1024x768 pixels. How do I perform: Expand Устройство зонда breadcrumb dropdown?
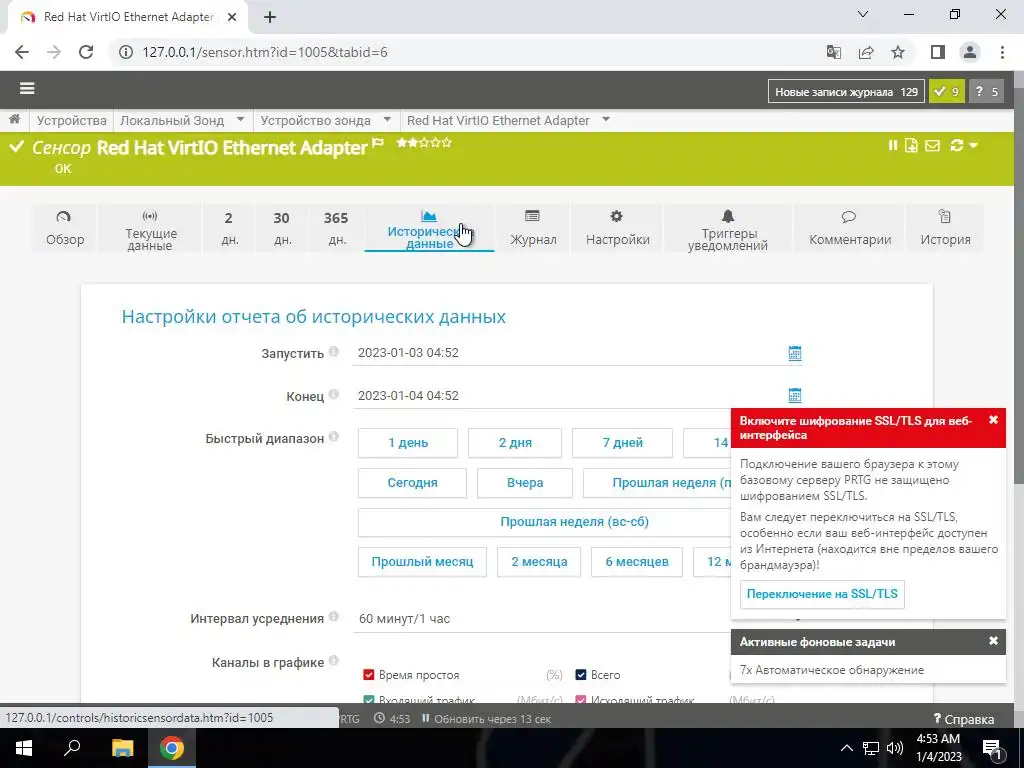tap(387, 120)
